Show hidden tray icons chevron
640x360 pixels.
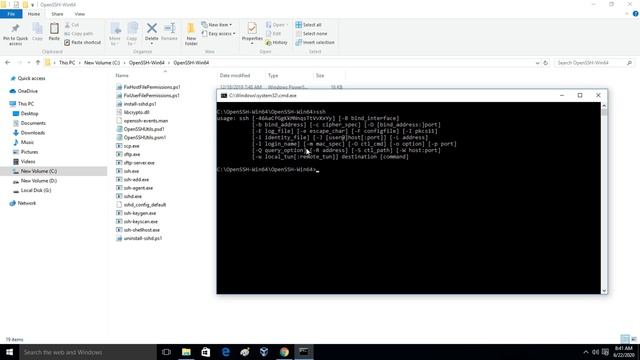586,352
